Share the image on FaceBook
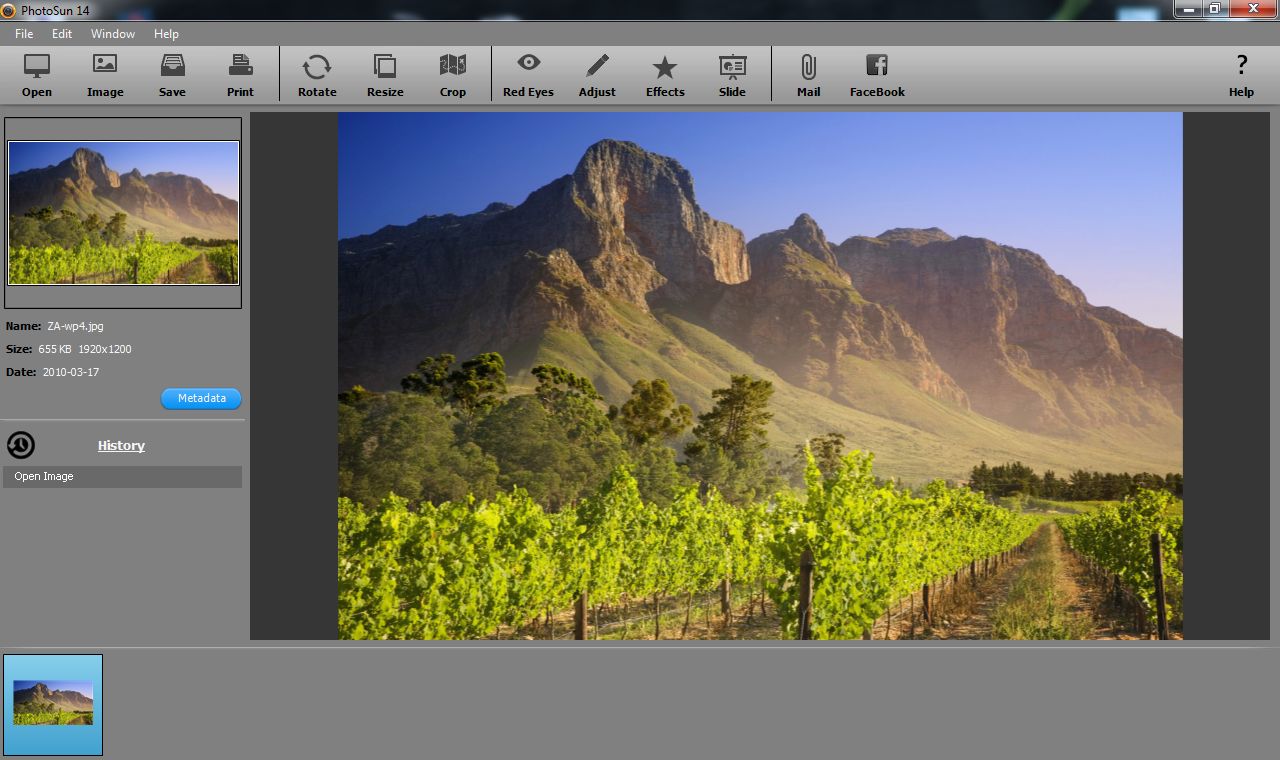The height and width of the screenshot is (760, 1280). 876,74
